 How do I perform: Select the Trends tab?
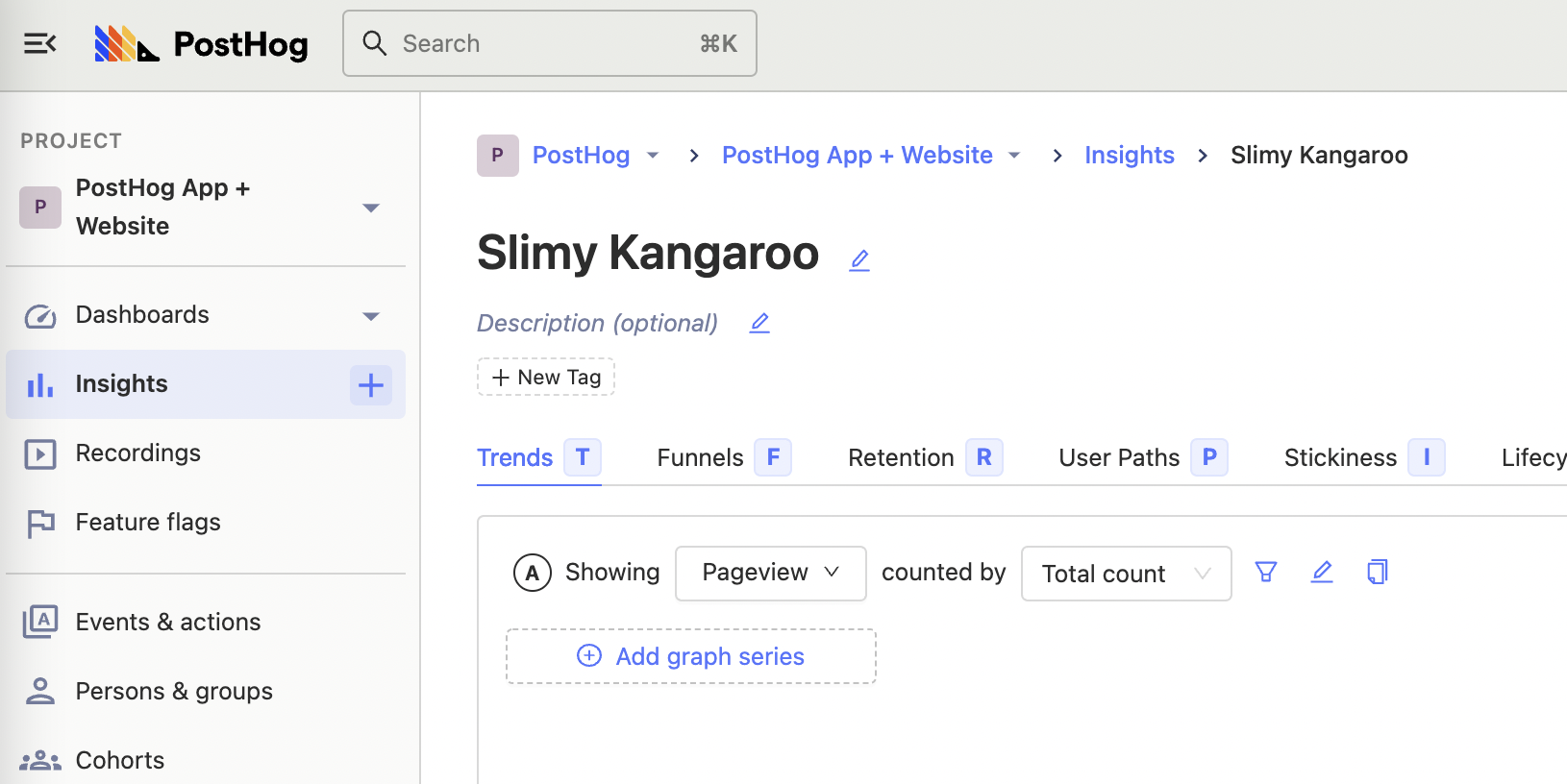pyautogui.click(x=539, y=458)
